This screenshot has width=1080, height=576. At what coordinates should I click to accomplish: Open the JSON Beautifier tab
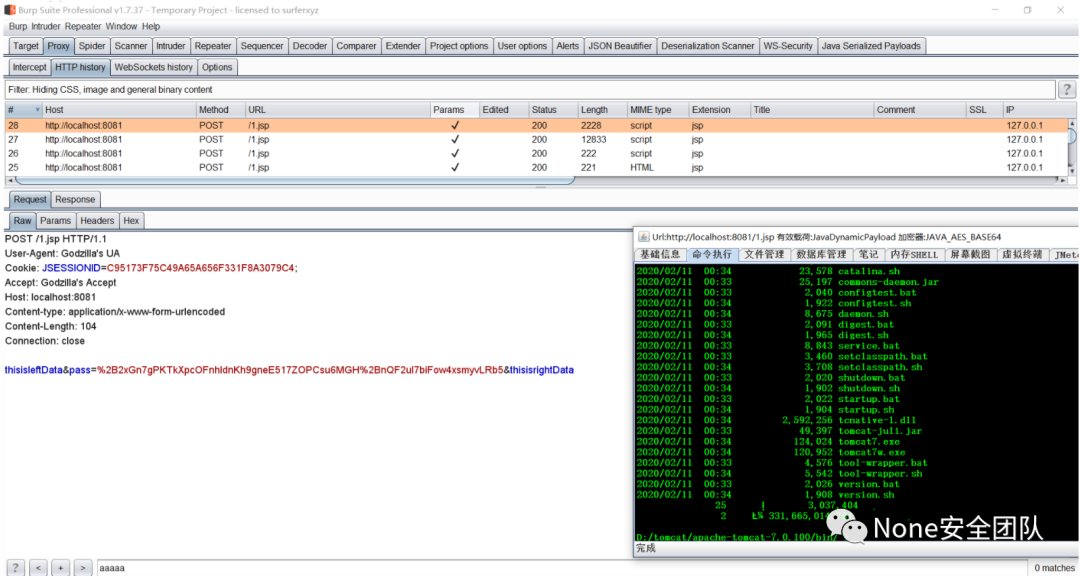pyautogui.click(x=620, y=46)
